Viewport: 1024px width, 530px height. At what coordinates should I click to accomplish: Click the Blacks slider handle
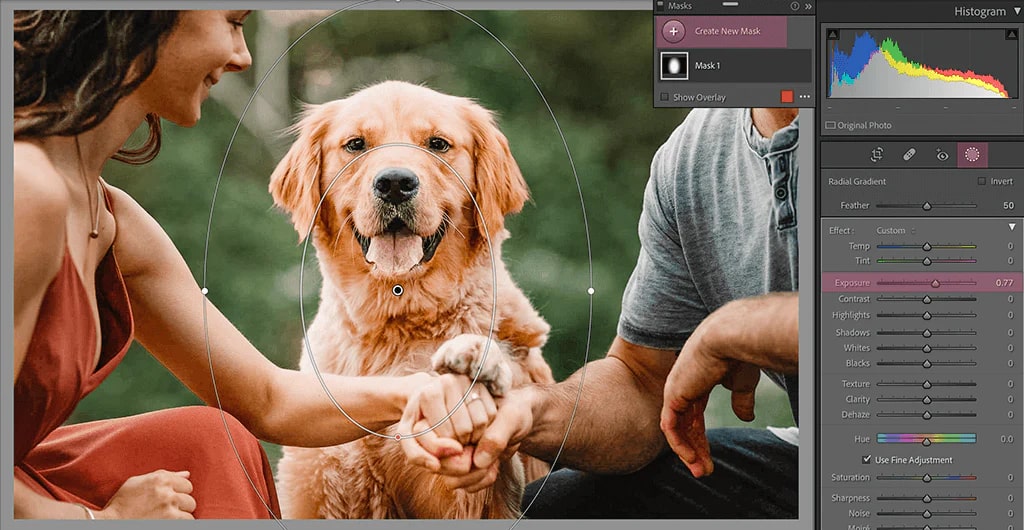927,364
